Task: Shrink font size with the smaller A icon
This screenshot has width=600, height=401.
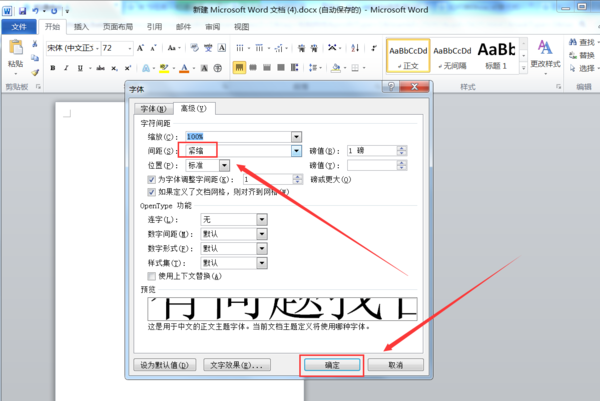Action: pyautogui.click(x=153, y=48)
